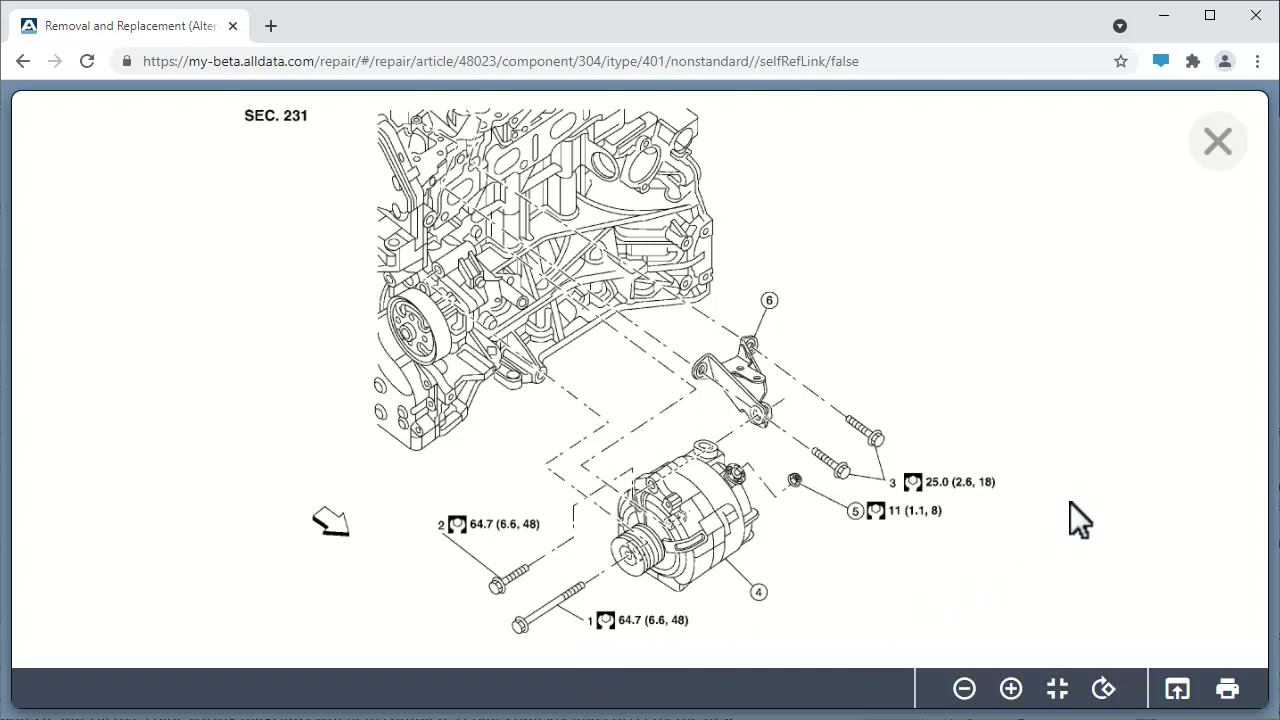Viewport: 1280px width, 720px height.
Task: Print the diagram
Action: click(1227, 689)
